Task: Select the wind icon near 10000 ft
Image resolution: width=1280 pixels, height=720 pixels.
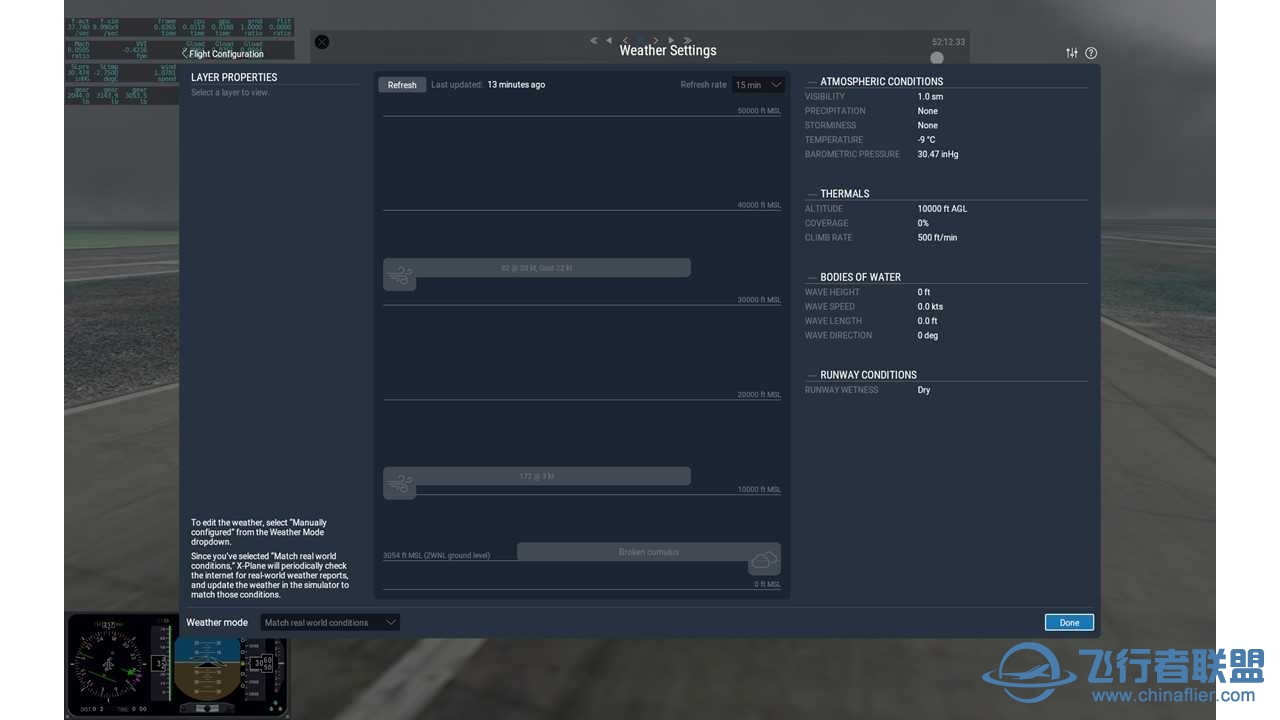Action: [399, 485]
